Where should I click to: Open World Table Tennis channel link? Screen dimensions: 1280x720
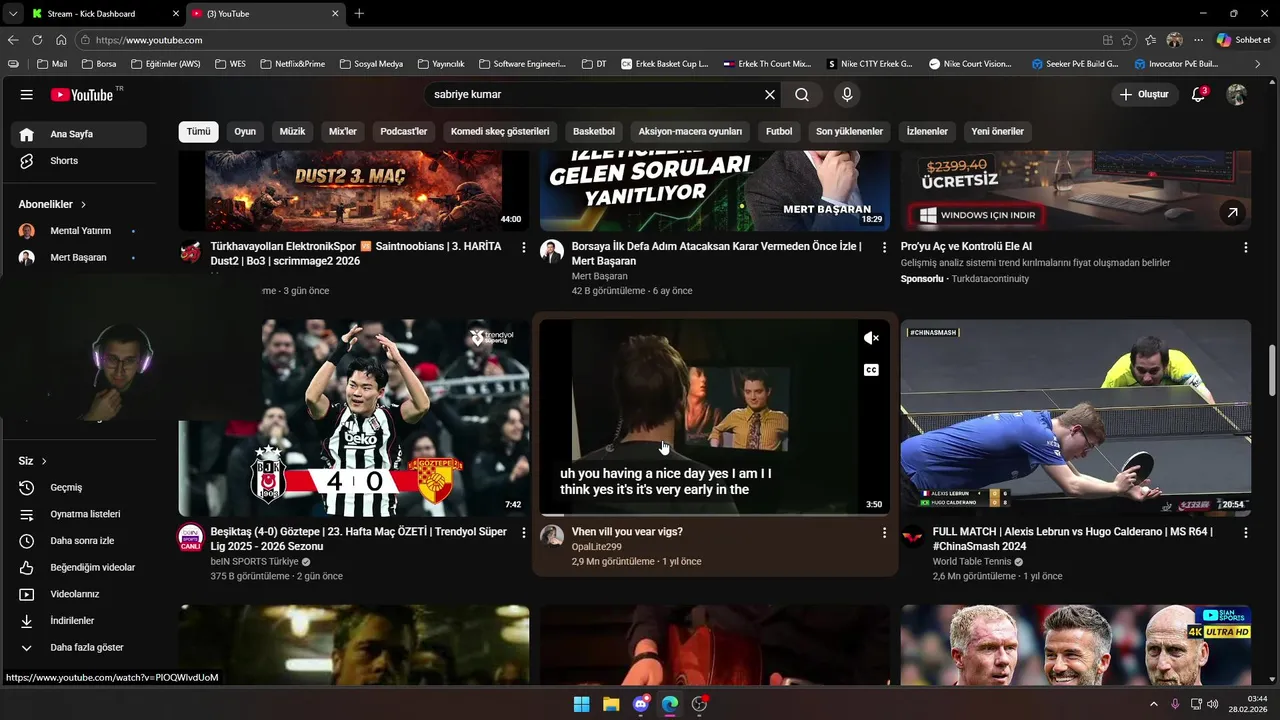tap(972, 562)
